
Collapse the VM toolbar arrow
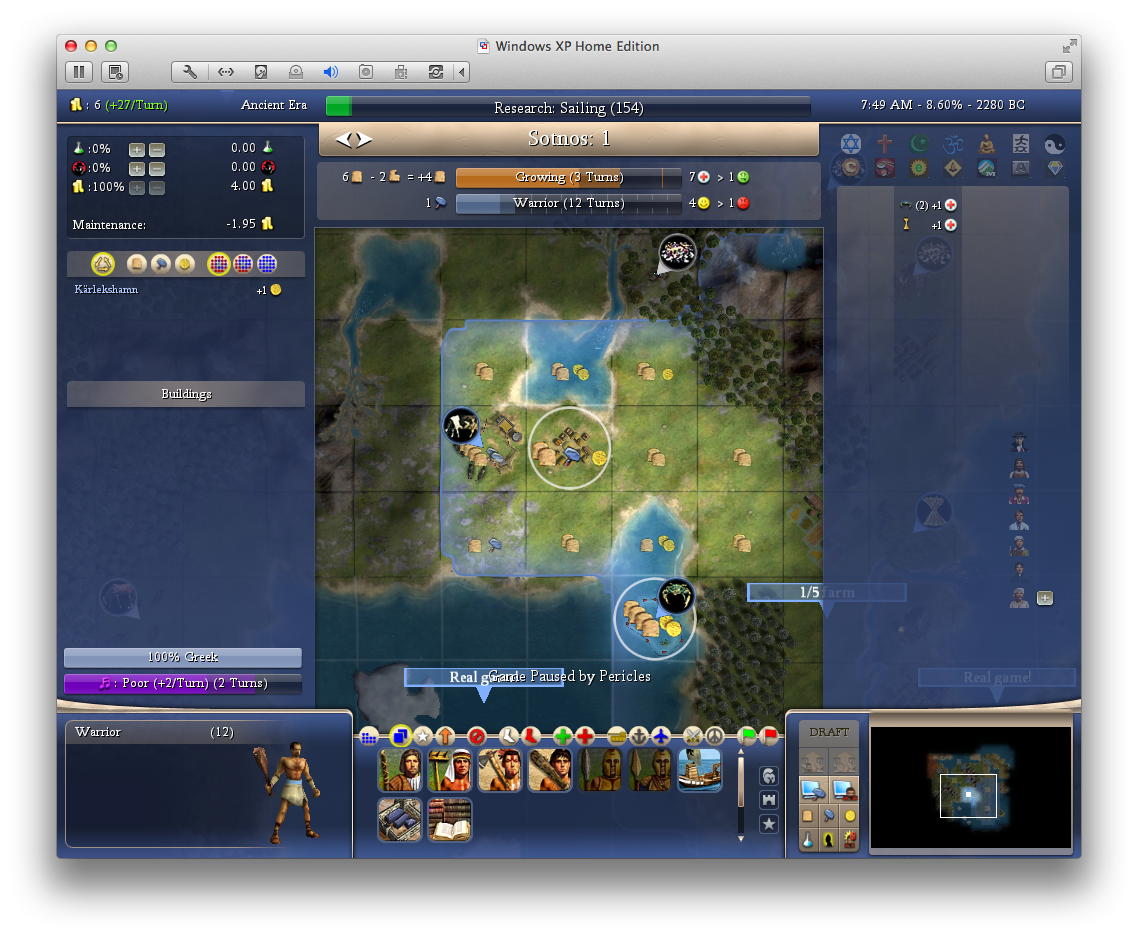[x=461, y=72]
